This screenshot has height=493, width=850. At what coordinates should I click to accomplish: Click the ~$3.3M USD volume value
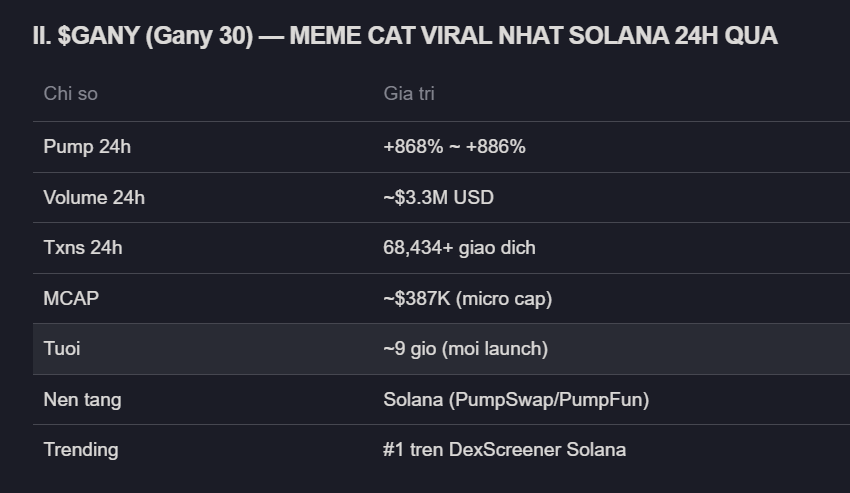[x=438, y=198]
